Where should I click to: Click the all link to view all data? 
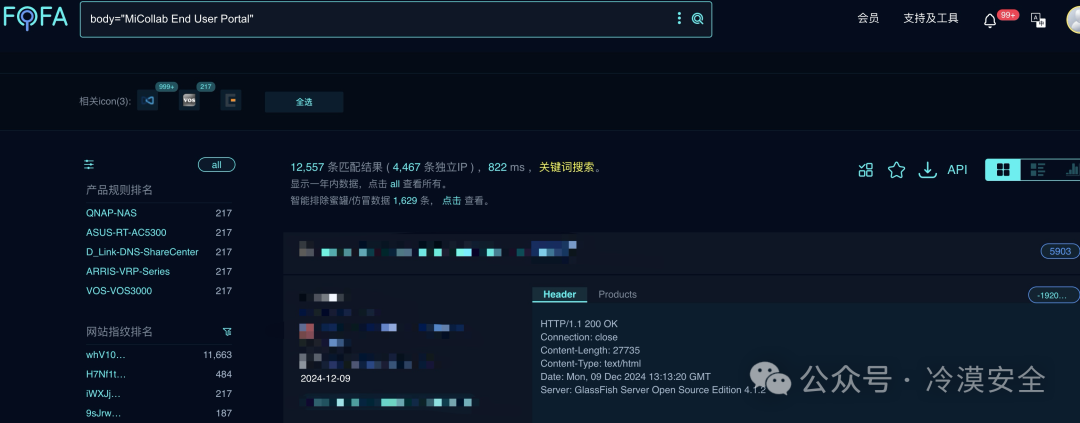pyautogui.click(x=395, y=184)
